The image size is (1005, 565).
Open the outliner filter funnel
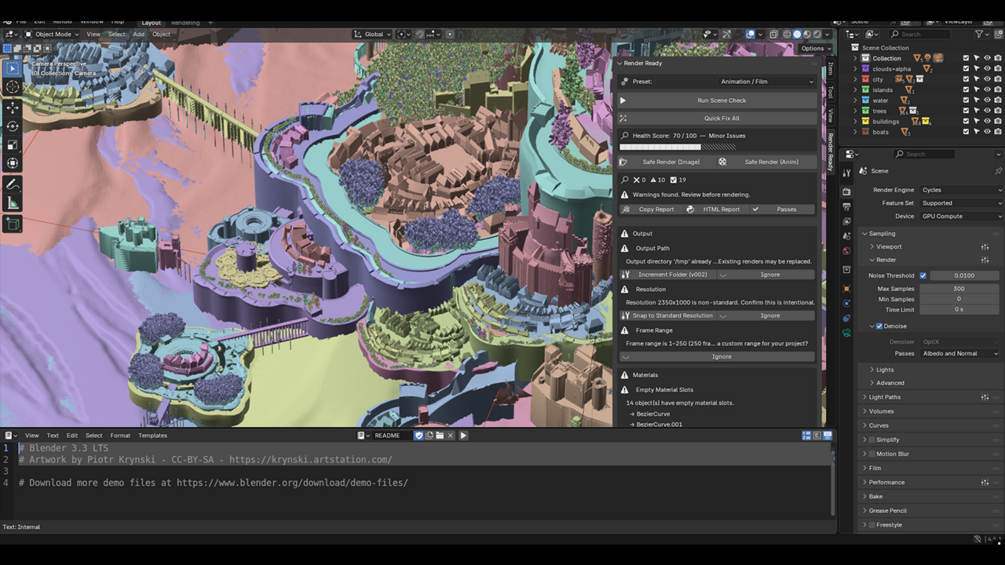979,34
